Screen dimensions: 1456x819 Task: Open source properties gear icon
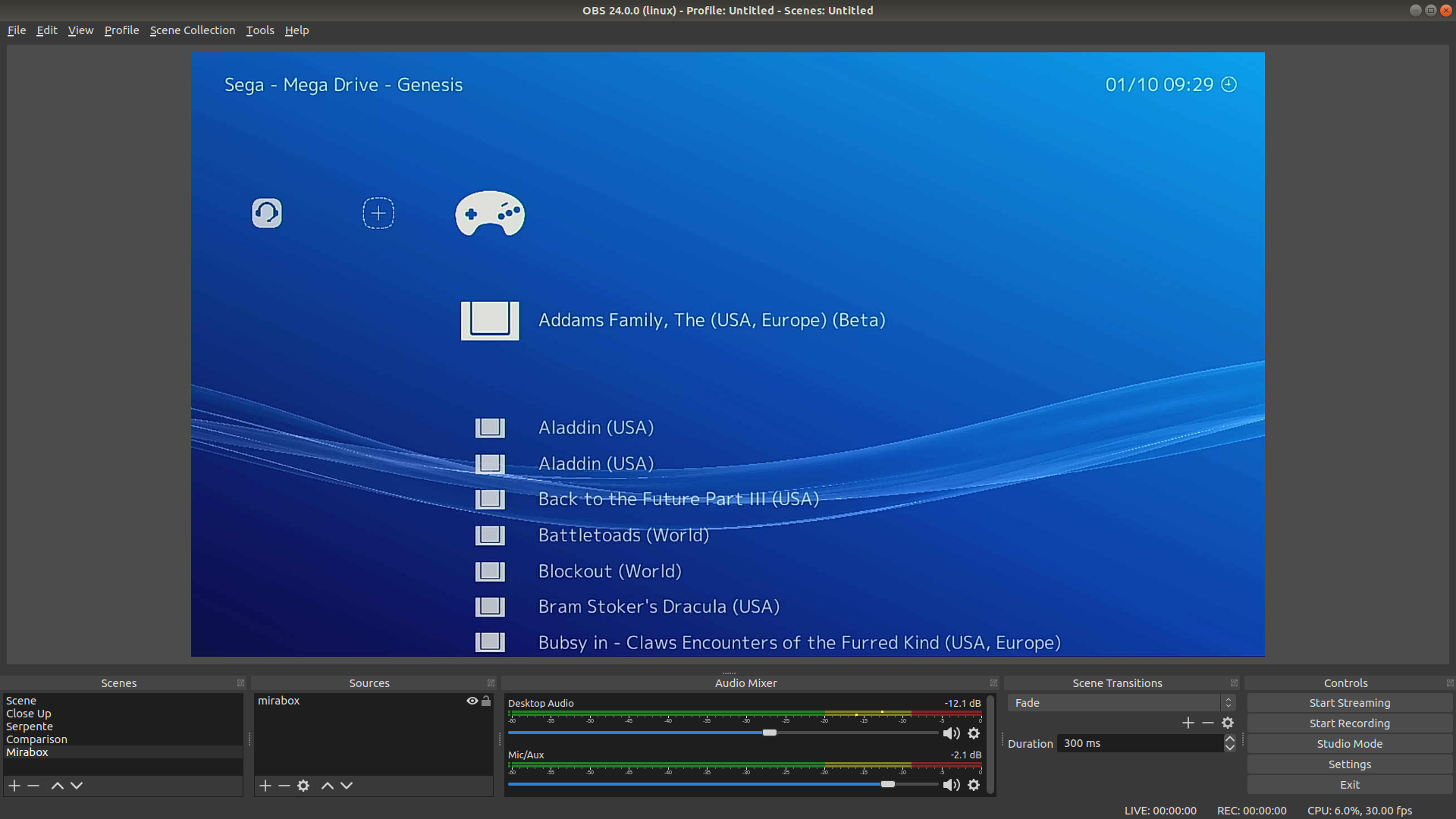(x=303, y=786)
